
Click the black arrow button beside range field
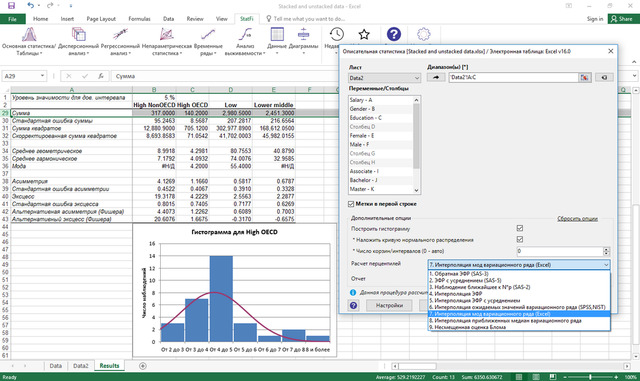click(x=436, y=77)
